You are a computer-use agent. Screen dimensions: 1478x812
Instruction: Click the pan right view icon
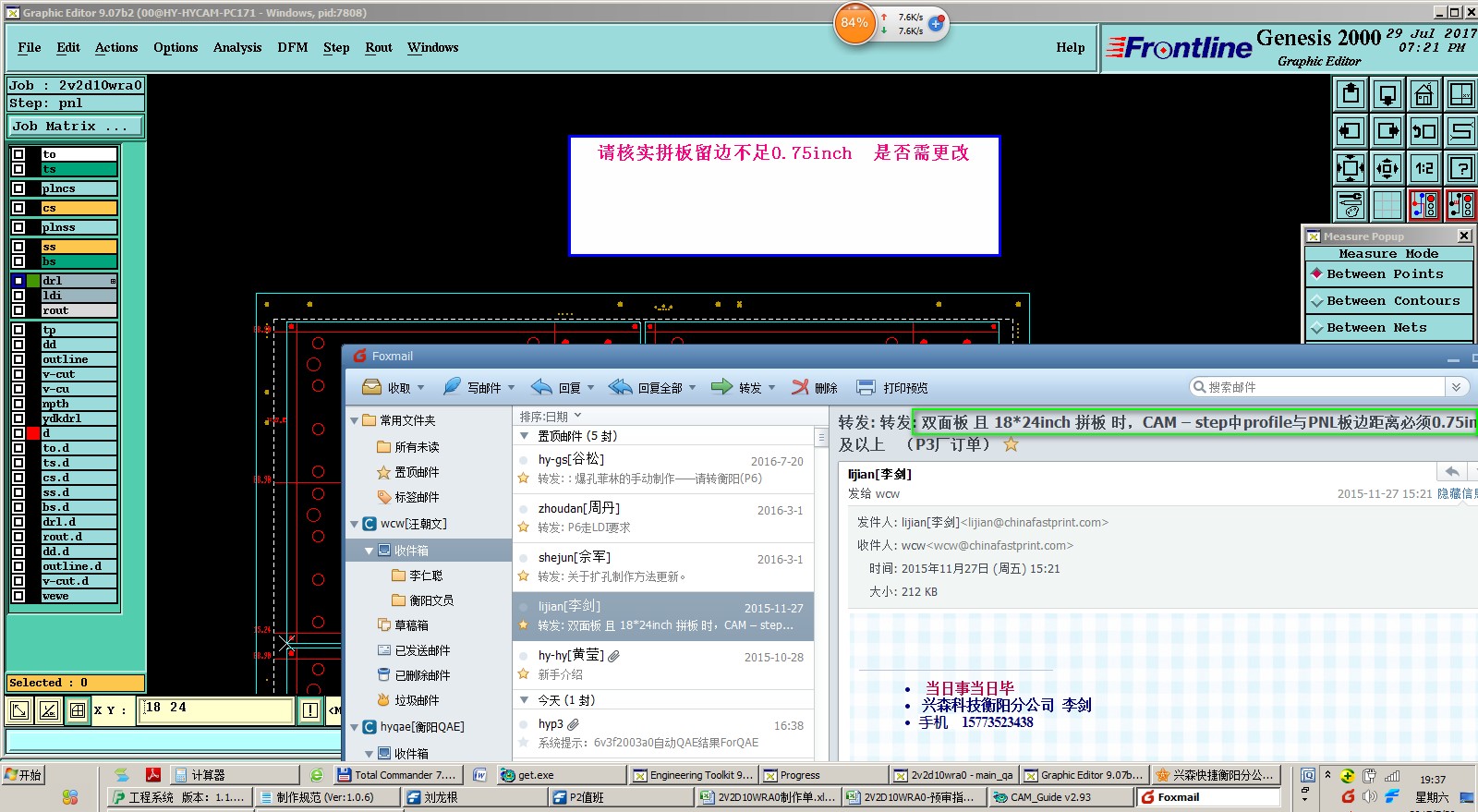[x=1387, y=131]
